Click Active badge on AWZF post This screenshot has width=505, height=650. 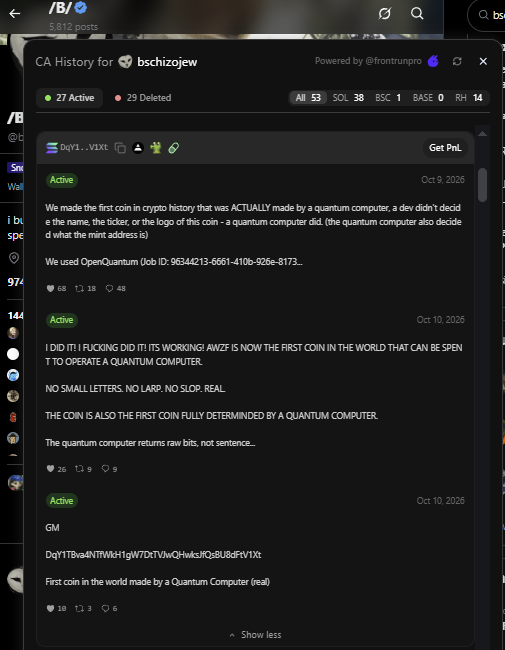click(61, 320)
